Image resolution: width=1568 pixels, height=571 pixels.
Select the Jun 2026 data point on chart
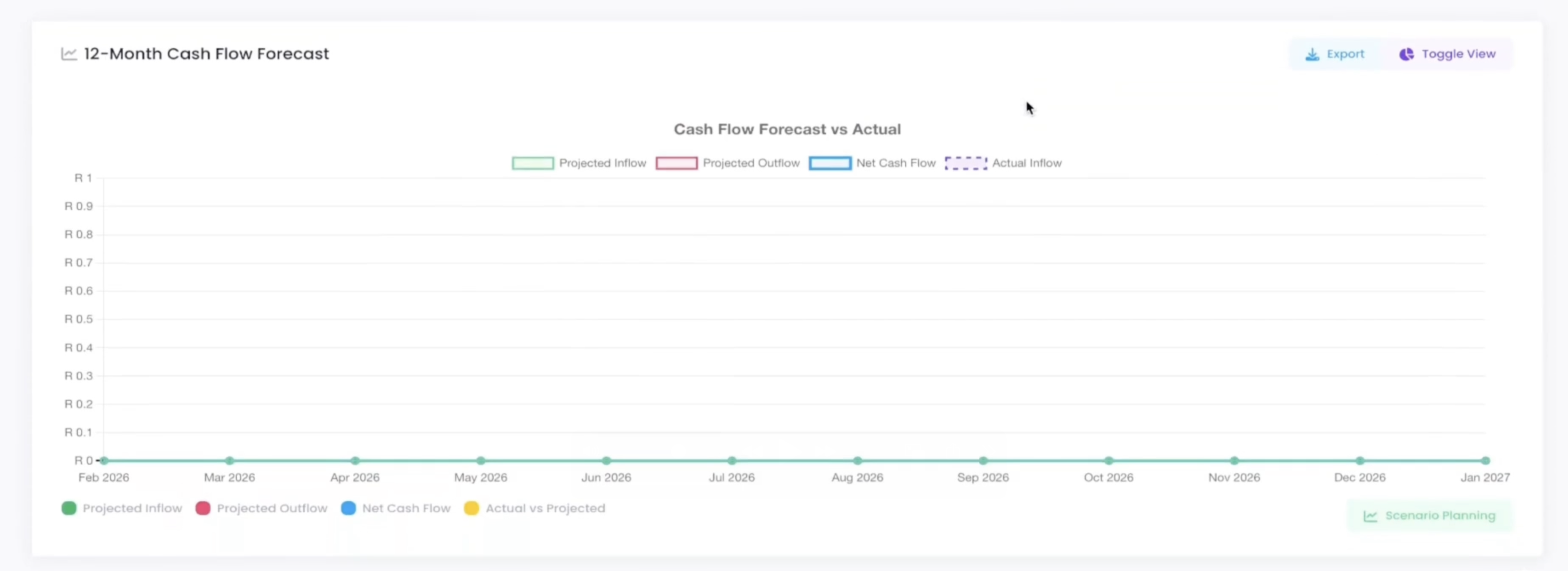[606, 461]
